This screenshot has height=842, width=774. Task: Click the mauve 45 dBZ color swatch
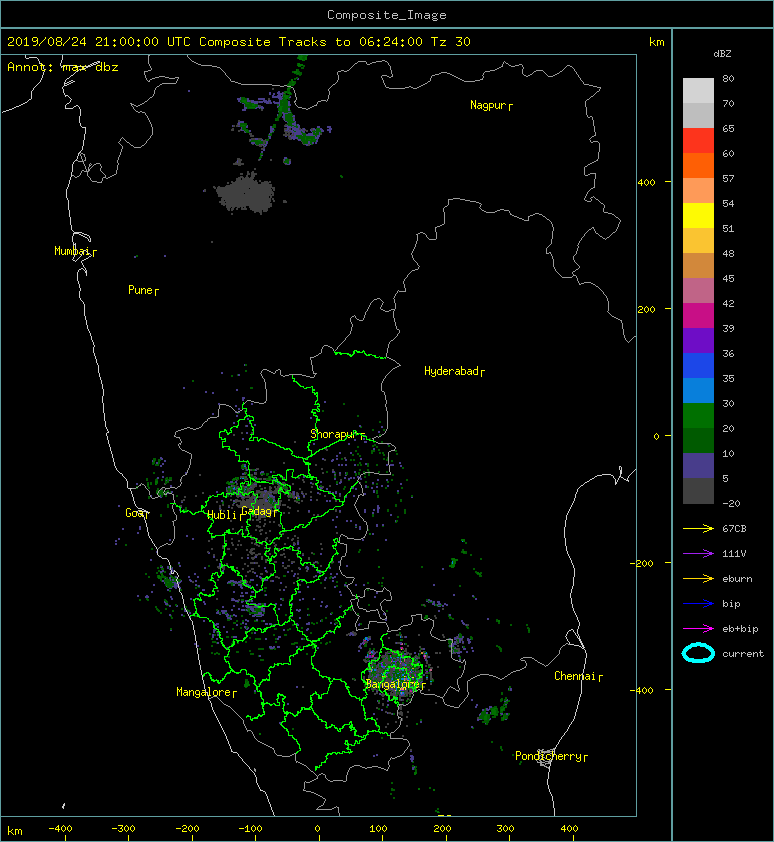[698, 291]
